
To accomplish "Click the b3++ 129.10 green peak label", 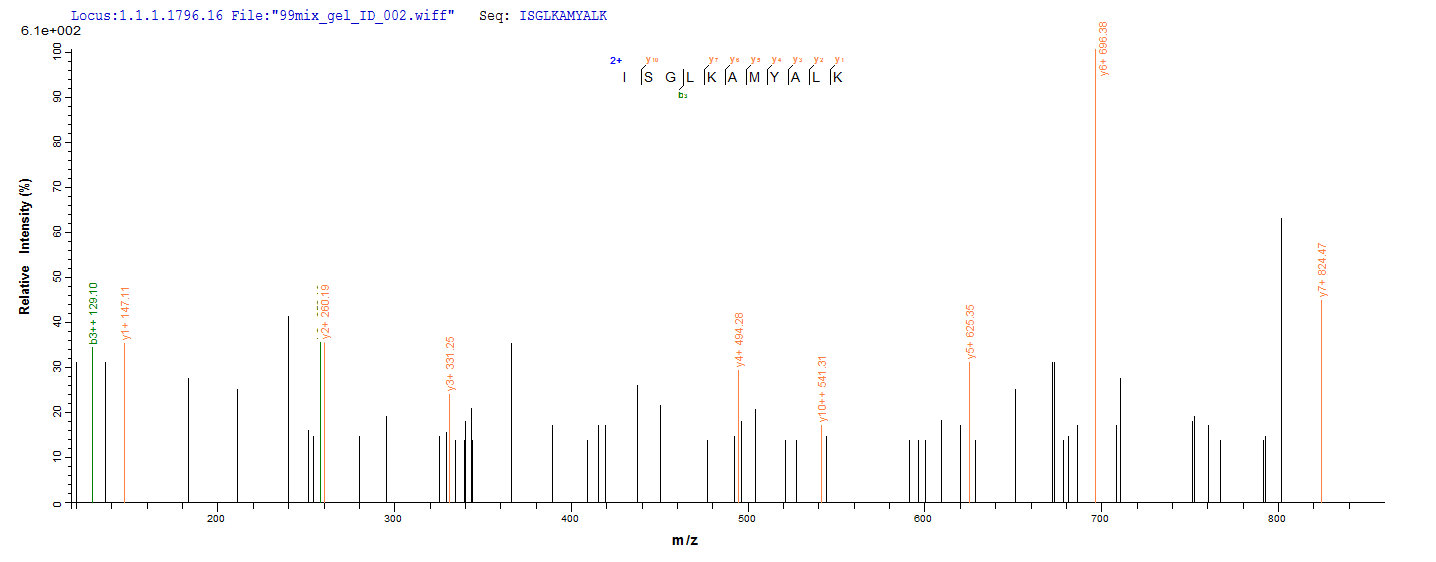I will point(93,313).
